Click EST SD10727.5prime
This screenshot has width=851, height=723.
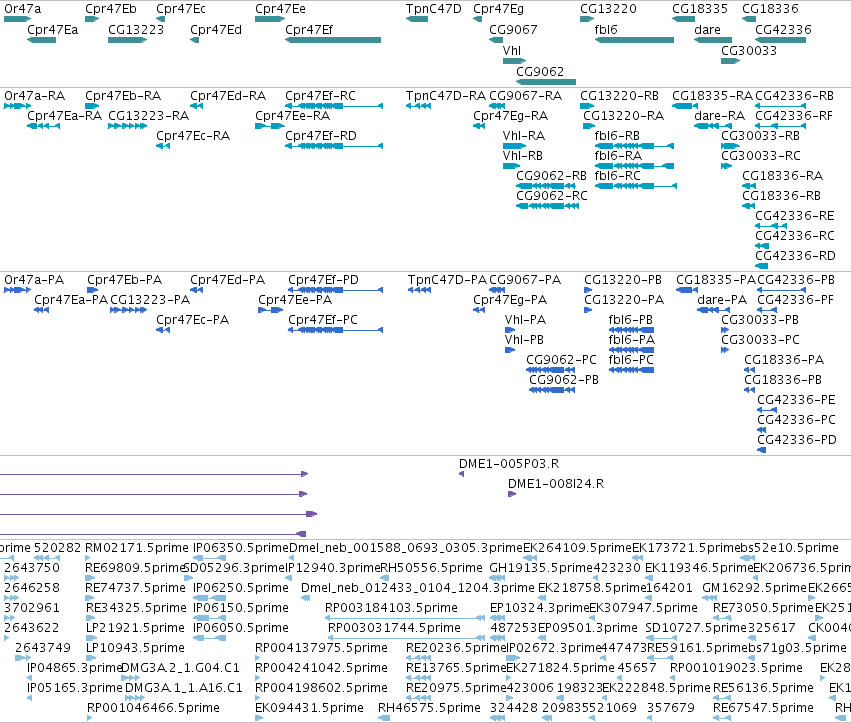coord(661,638)
